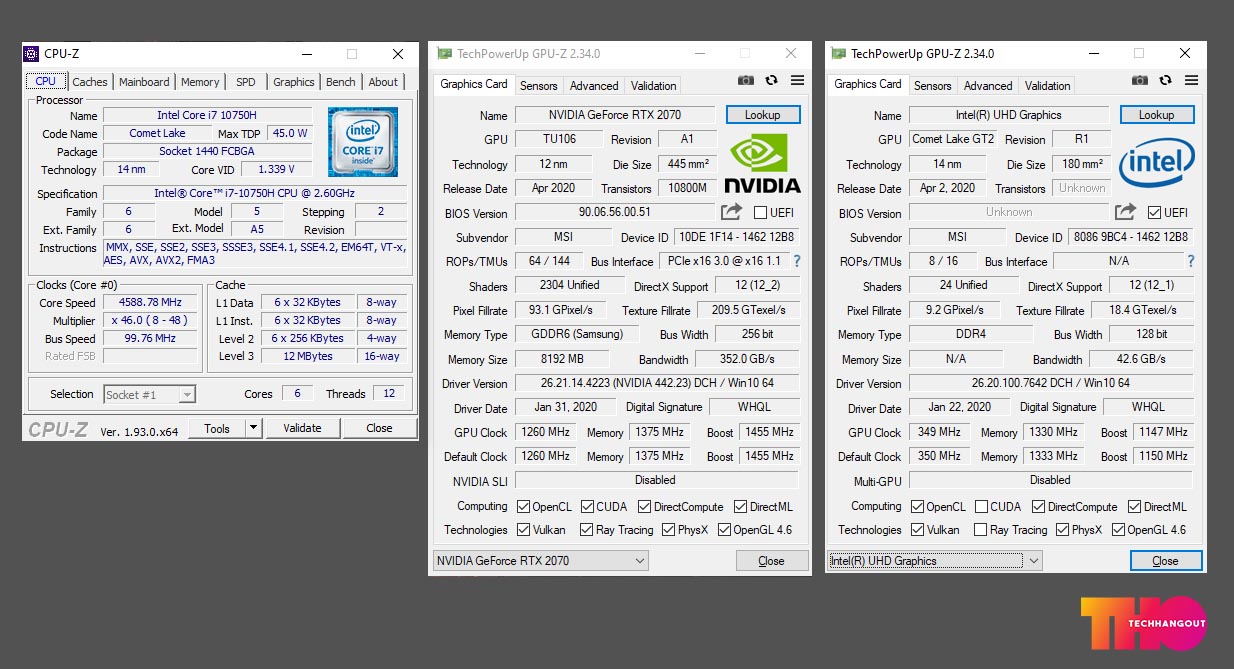Toggle OpenGL 4.6 checkbox in NVIDIA GPU-Z window
This screenshot has height=669, width=1234.
pyautogui.click(x=724, y=530)
